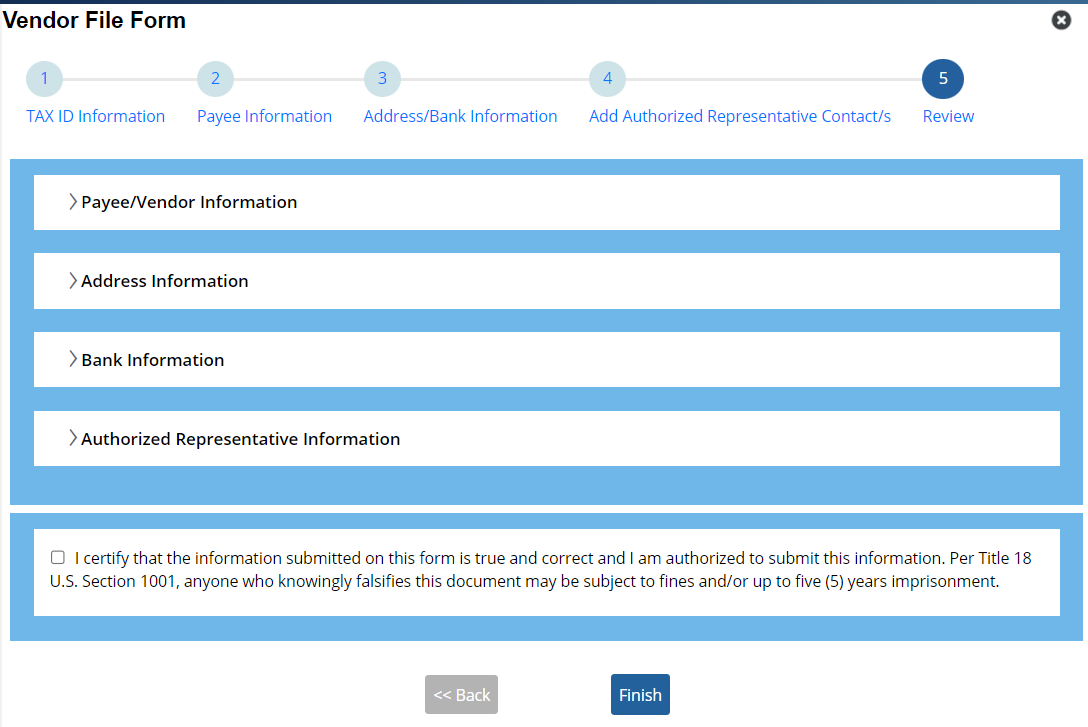Open Address/Bank Information step label
Image resolution: width=1088 pixels, height=727 pixels.
pyautogui.click(x=460, y=116)
